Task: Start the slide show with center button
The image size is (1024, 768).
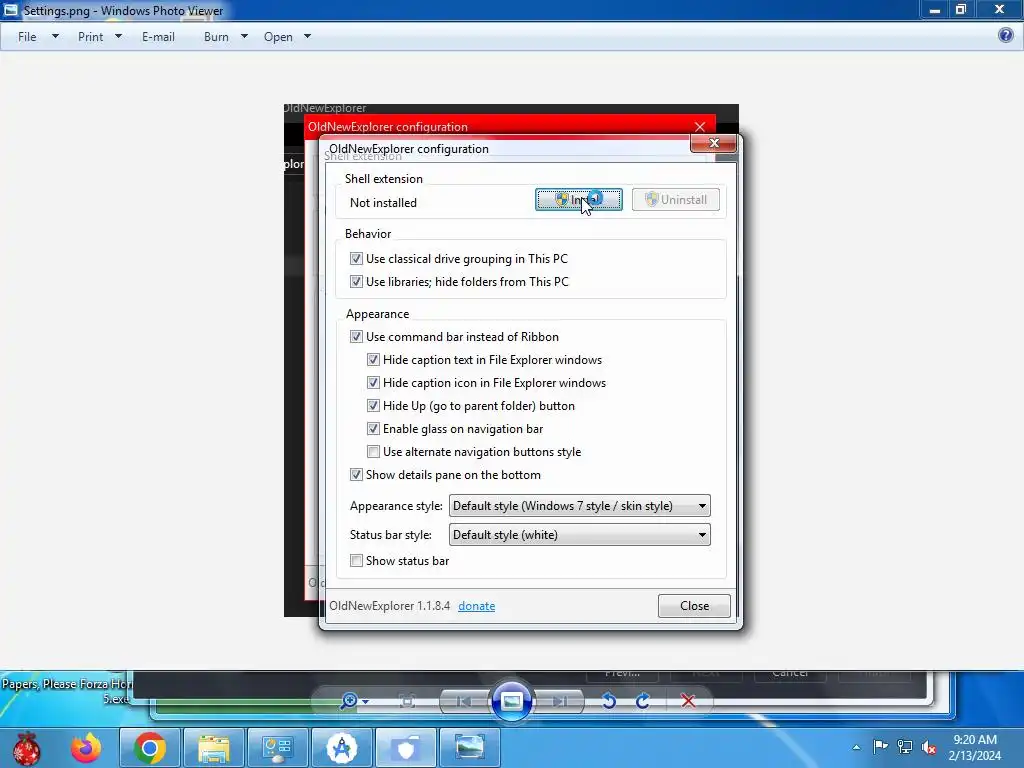Action: pyautogui.click(x=511, y=701)
